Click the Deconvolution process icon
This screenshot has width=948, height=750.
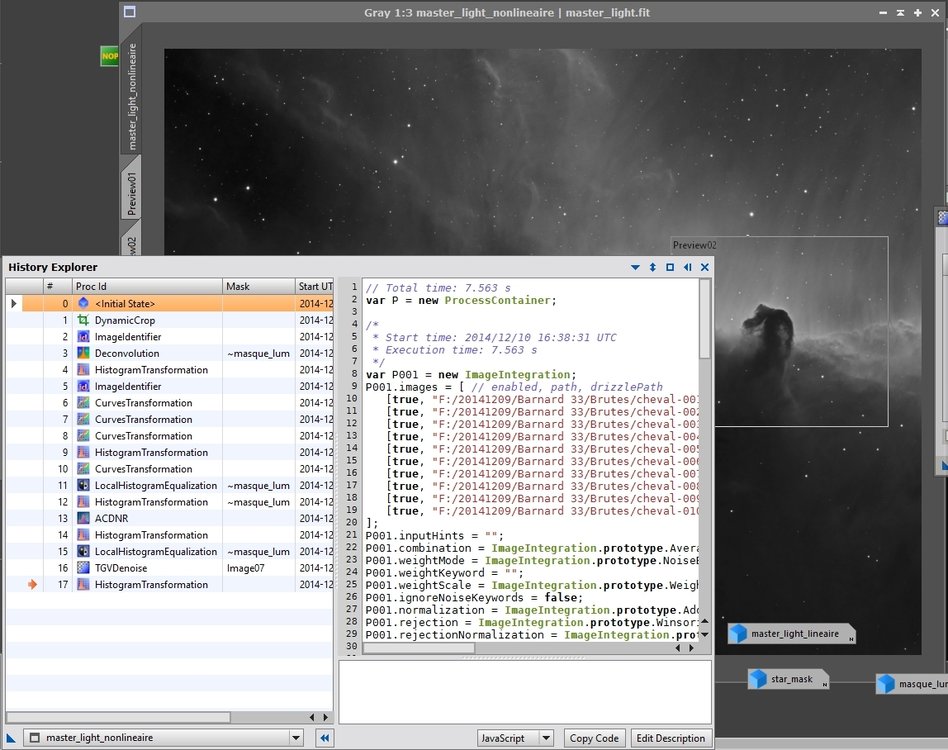[x=84, y=353]
